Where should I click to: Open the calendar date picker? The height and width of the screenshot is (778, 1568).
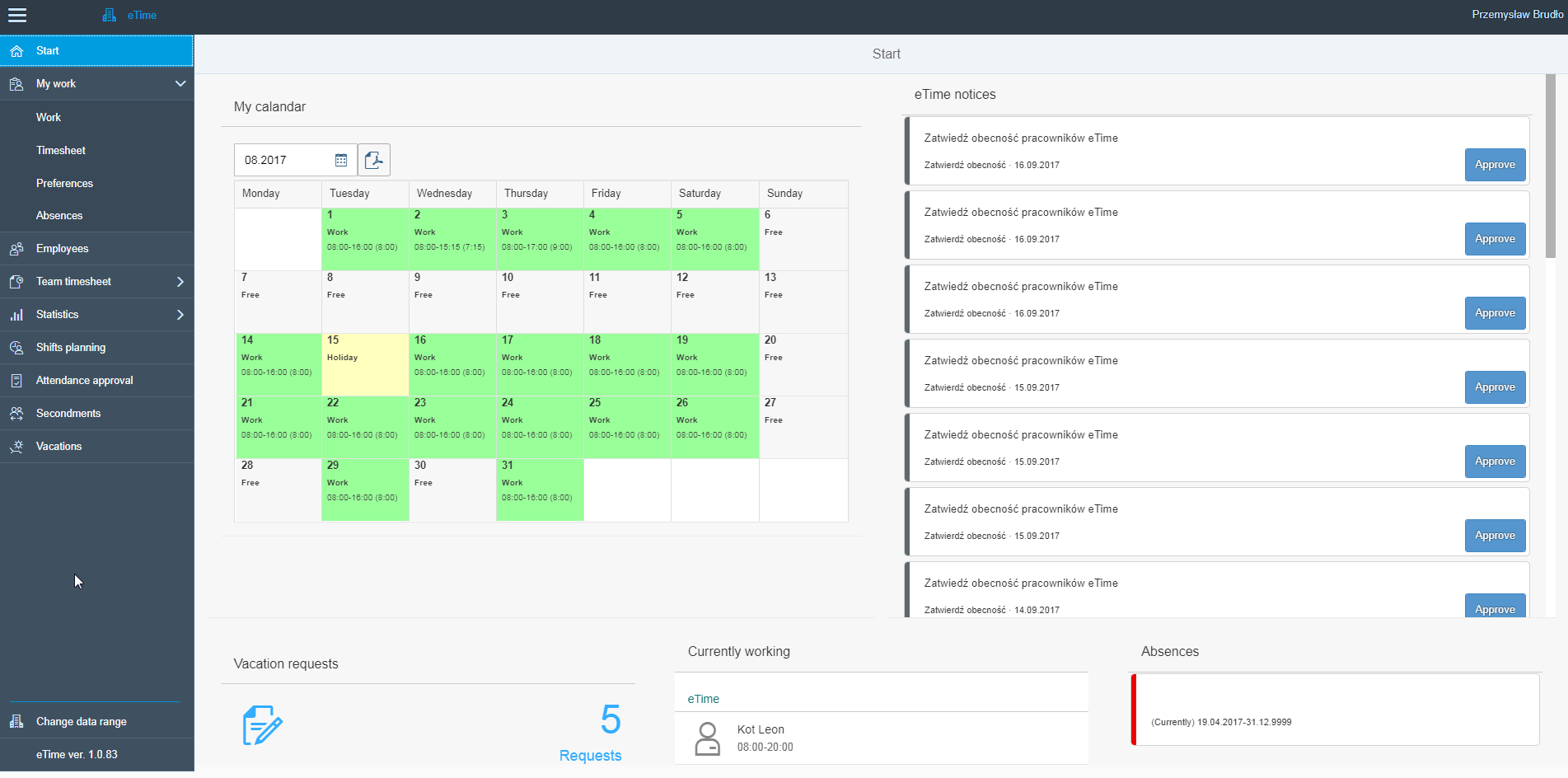[340, 159]
